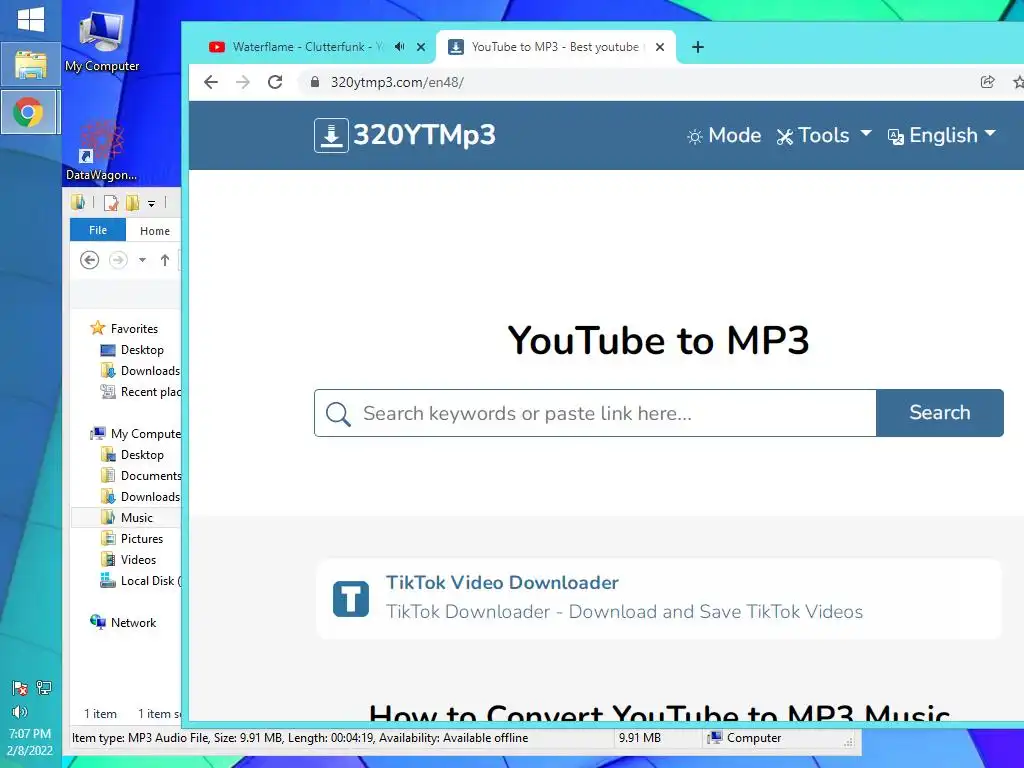Click the magnifier icon in search box
This screenshot has height=768, width=1024.
pyautogui.click(x=338, y=413)
